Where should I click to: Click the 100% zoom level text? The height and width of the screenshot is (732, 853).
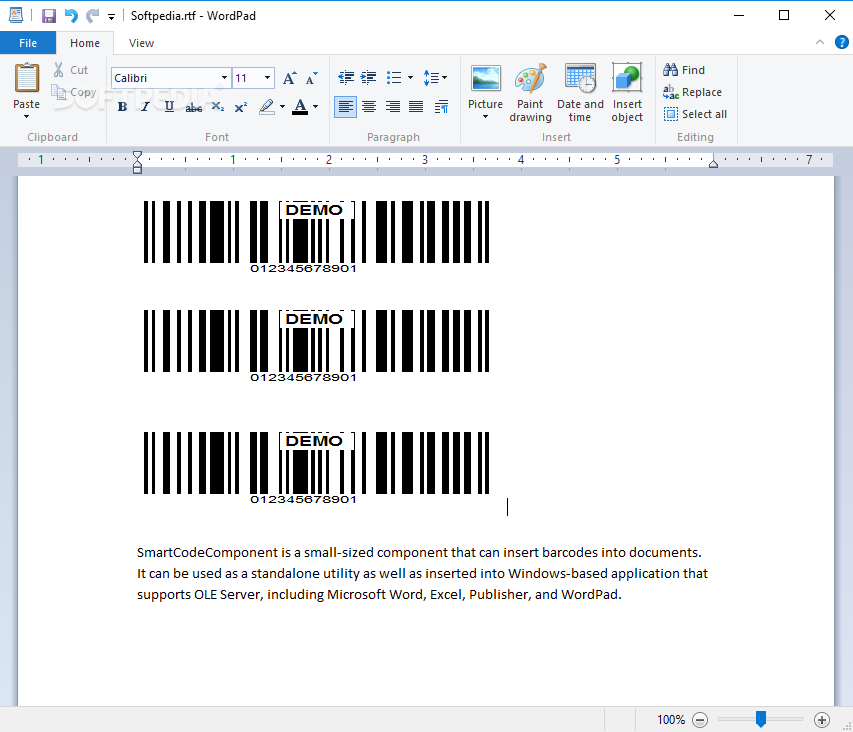coord(671,720)
